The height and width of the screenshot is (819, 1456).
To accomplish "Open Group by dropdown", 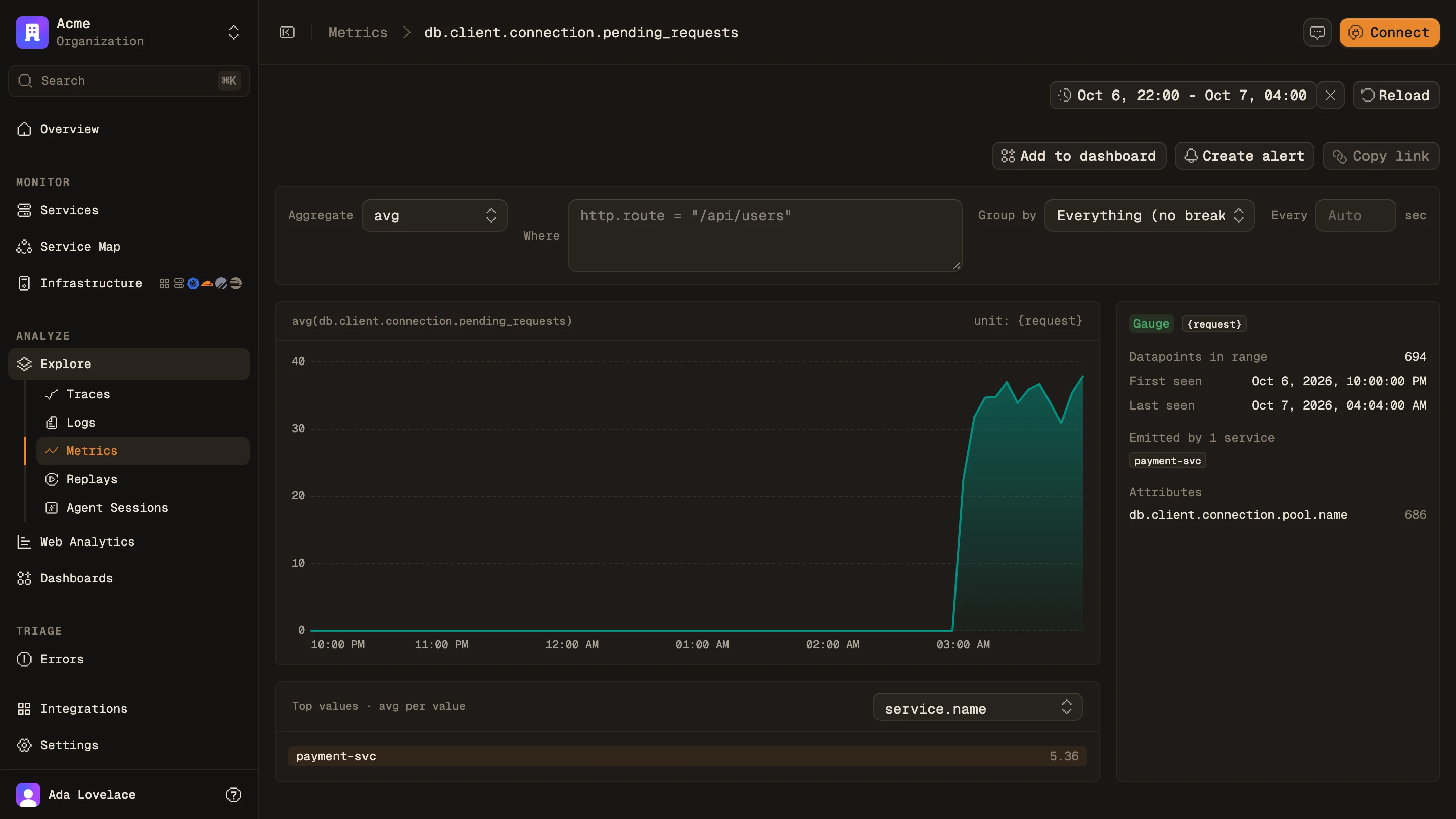I will (1150, 215).
